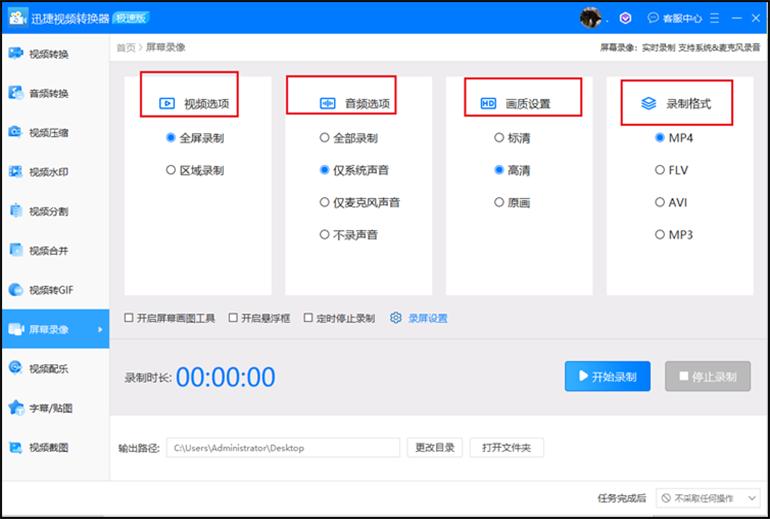Enable 开启悬浮框 checkbox
This screenshot has height=519, width=770.
click(233, 318)
